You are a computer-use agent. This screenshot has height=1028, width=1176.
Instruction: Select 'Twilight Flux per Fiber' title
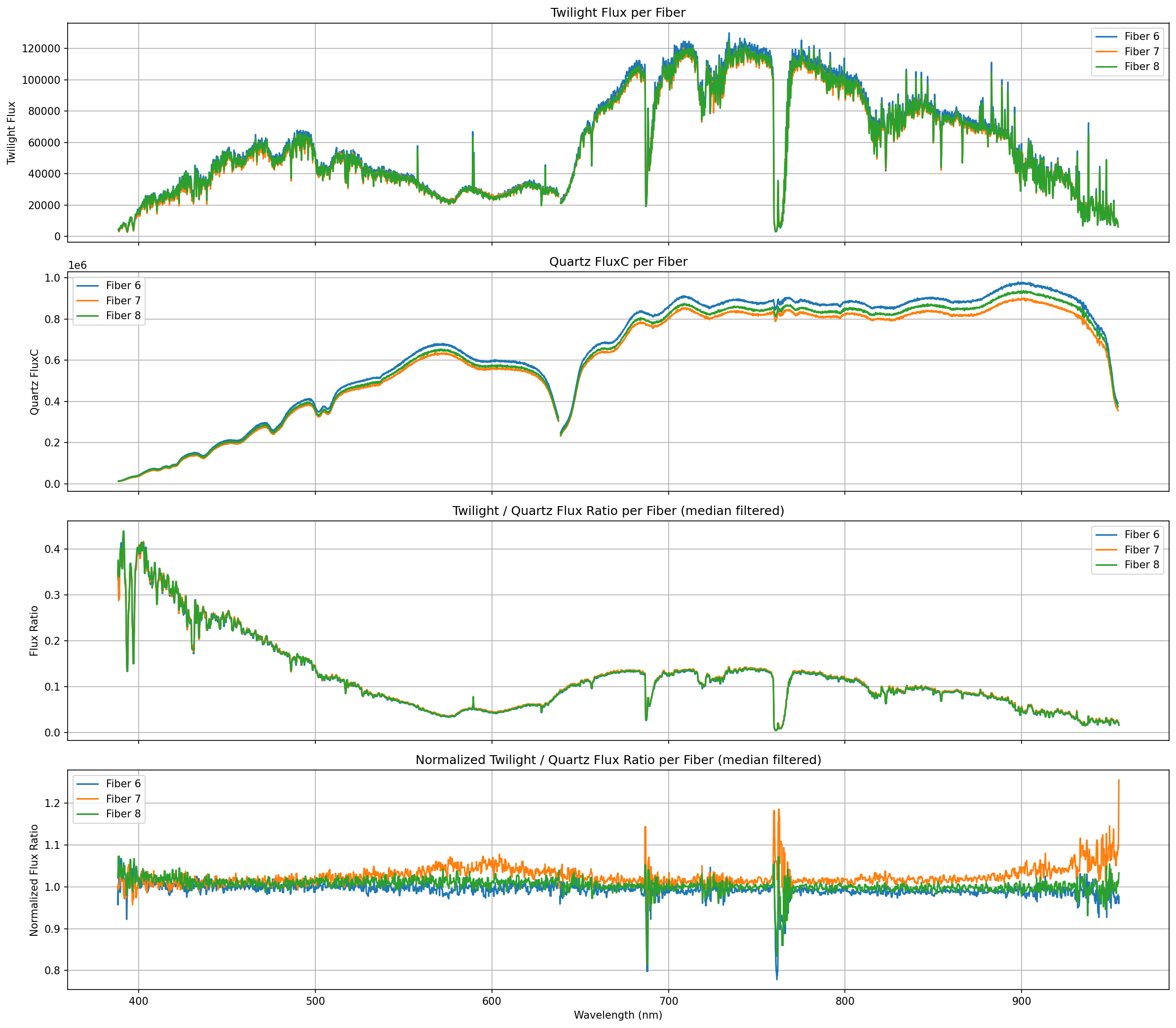617,13
